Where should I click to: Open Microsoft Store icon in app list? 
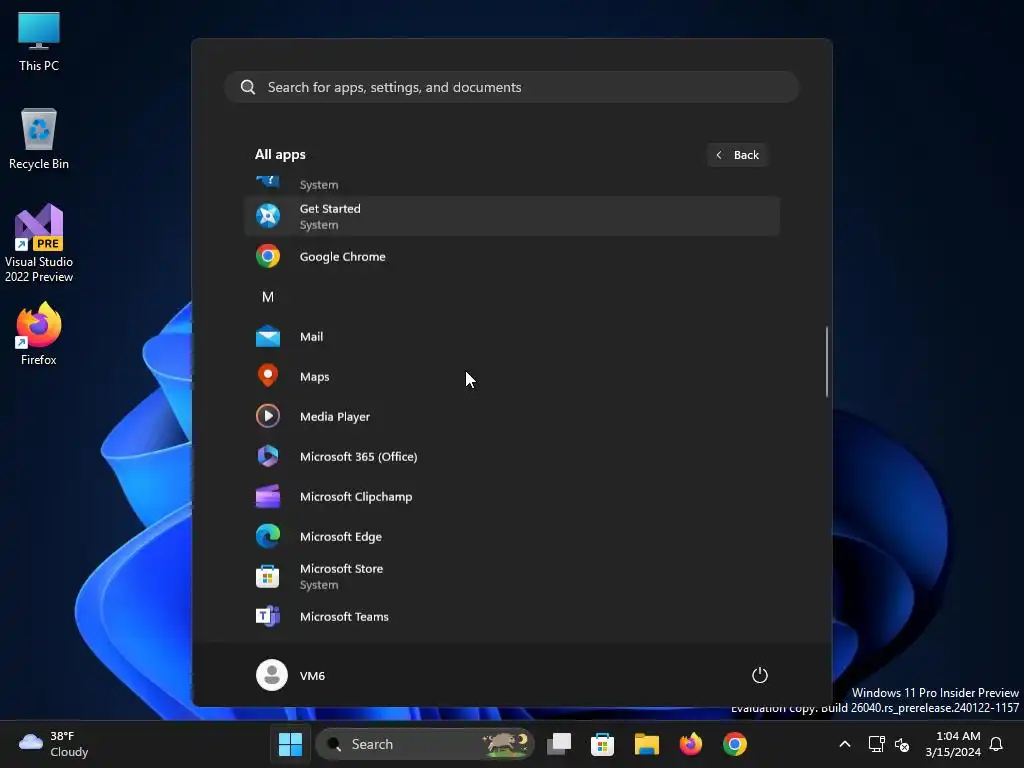[268, 576]
